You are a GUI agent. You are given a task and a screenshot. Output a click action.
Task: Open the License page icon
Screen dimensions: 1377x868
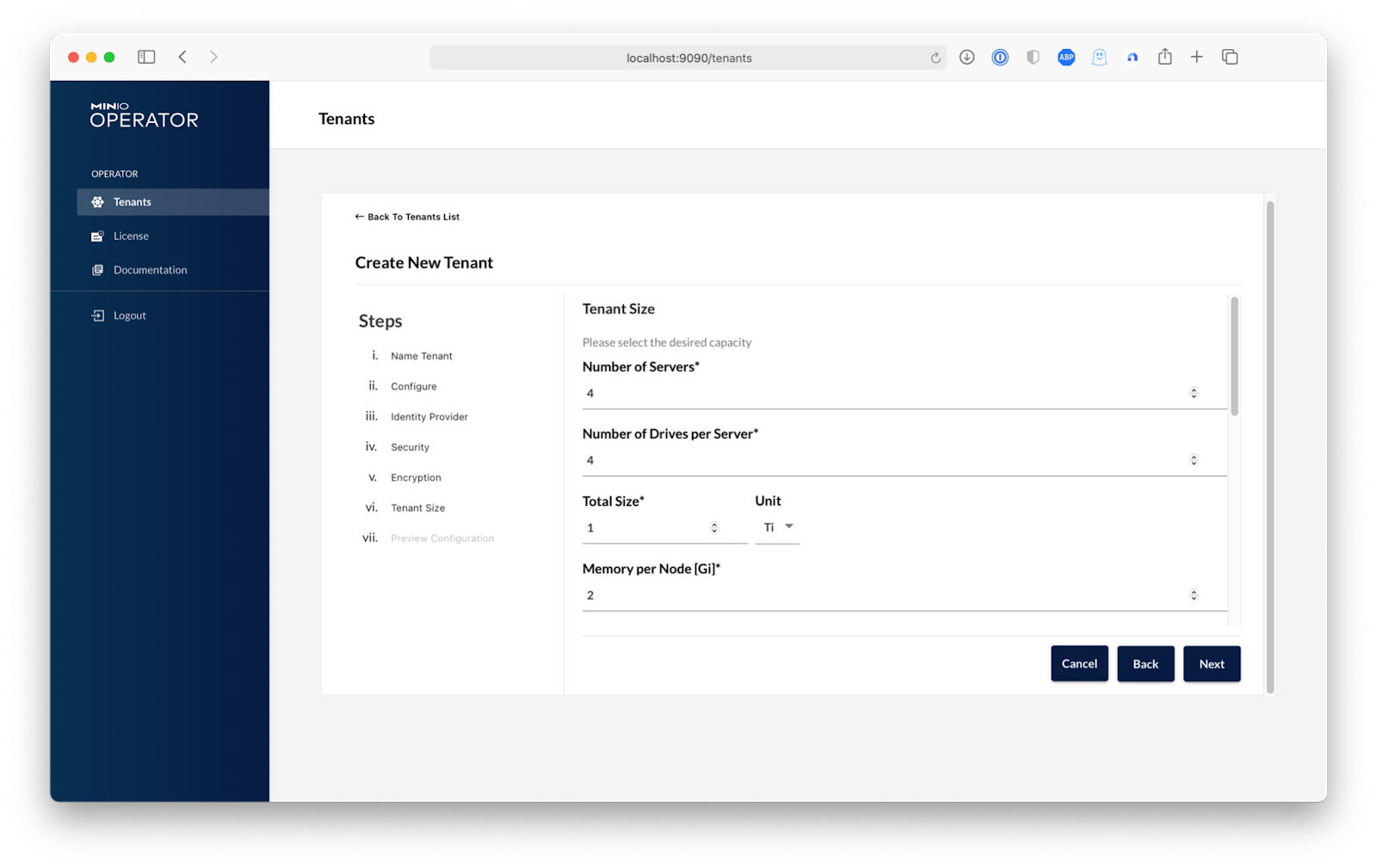click(x=98, y=237)
